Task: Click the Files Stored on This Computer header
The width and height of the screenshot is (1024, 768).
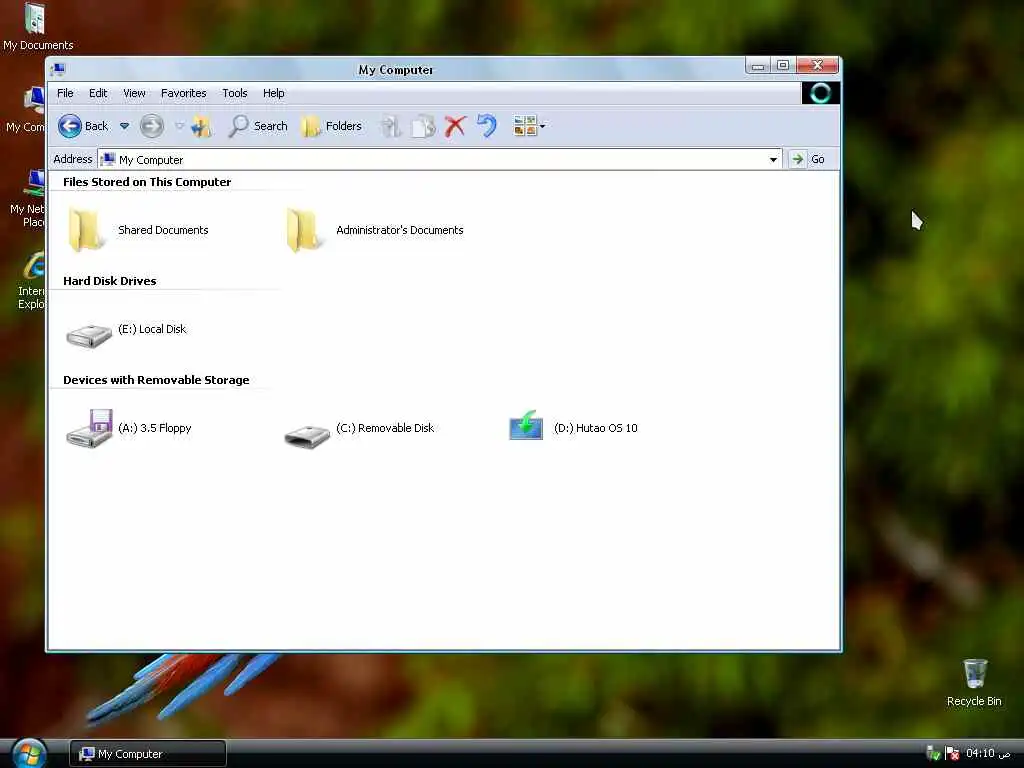Action: [x=147, y=182]
